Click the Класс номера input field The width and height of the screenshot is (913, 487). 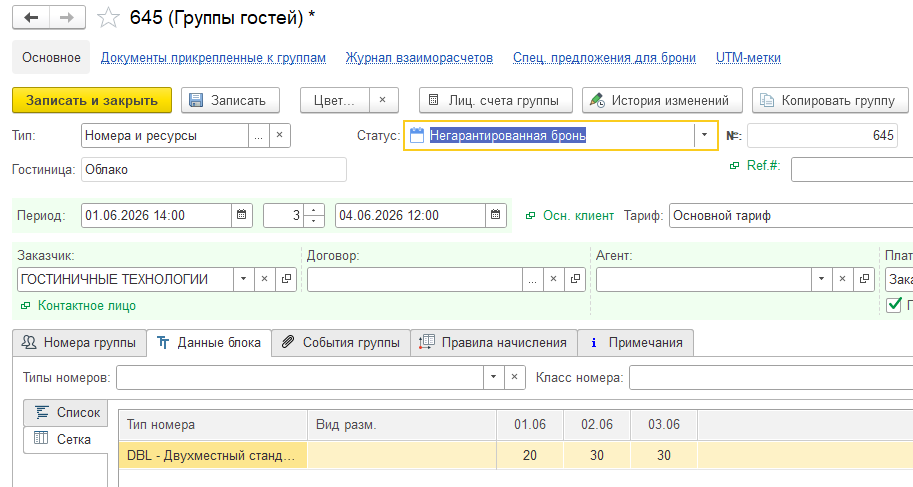coord(771,377)
